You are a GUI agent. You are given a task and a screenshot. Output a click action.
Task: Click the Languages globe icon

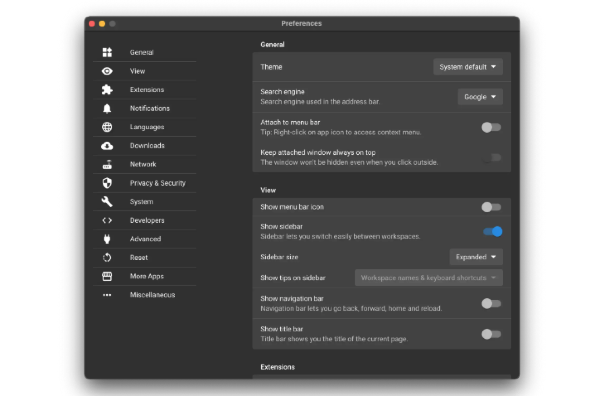[107, 127]
